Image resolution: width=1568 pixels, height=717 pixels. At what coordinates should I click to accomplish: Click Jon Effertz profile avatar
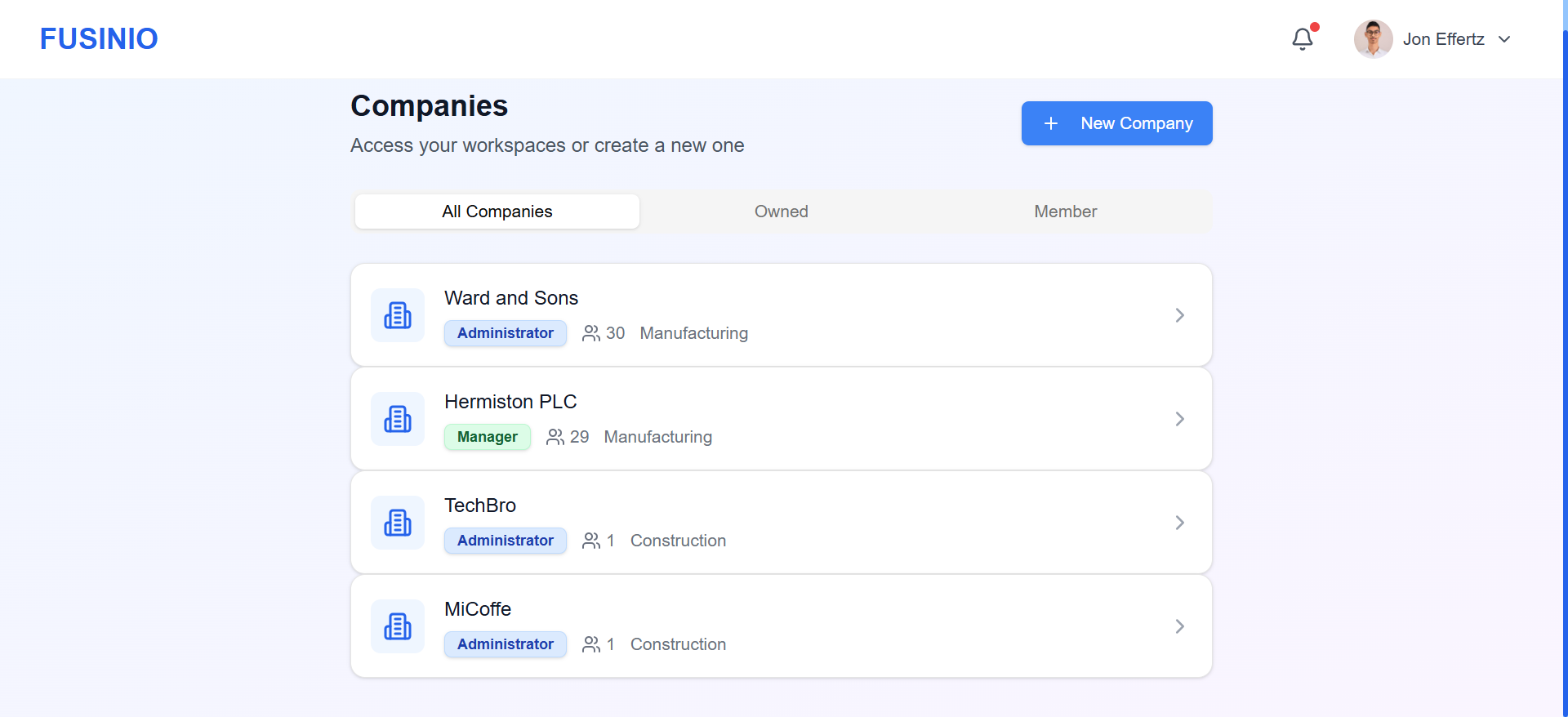(1373, 39)
